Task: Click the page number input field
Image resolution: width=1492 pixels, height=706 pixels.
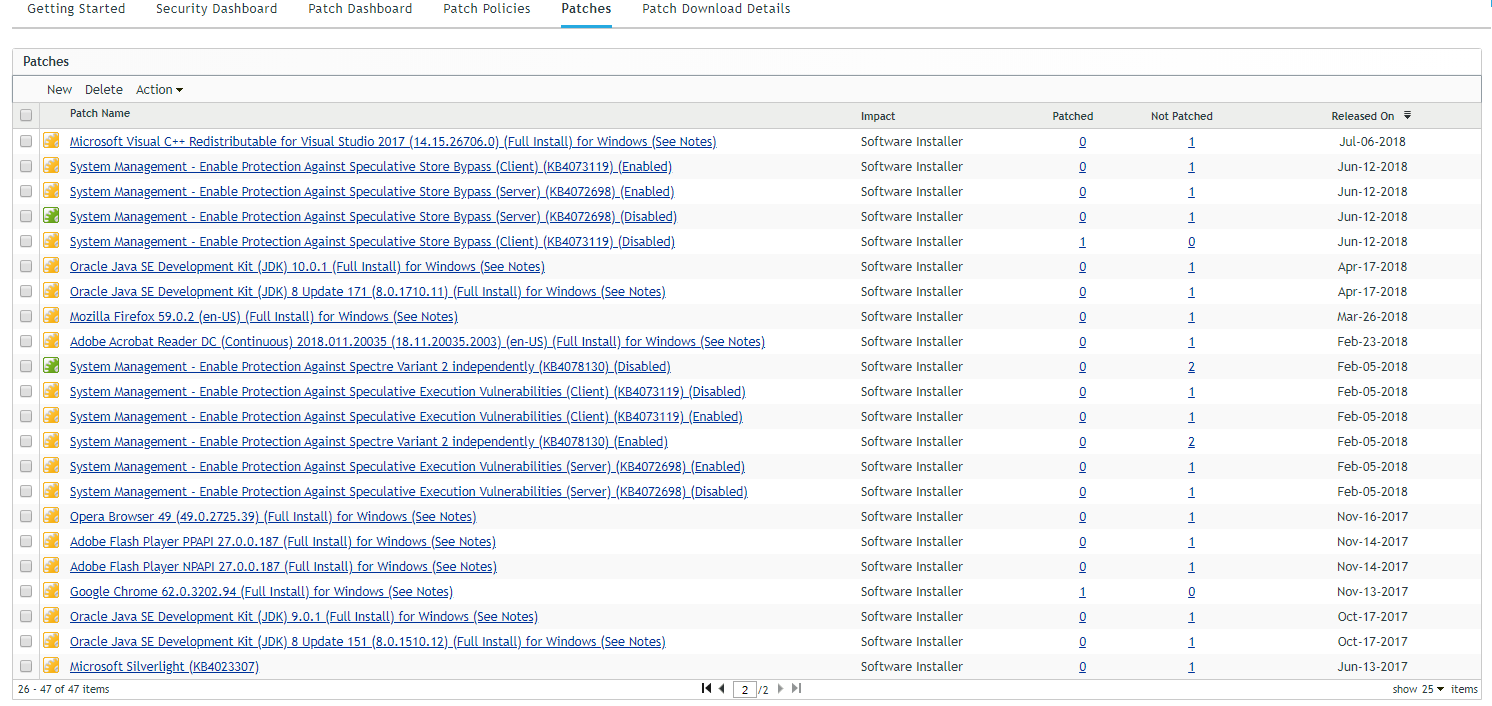Action: (x=745, y=689)
